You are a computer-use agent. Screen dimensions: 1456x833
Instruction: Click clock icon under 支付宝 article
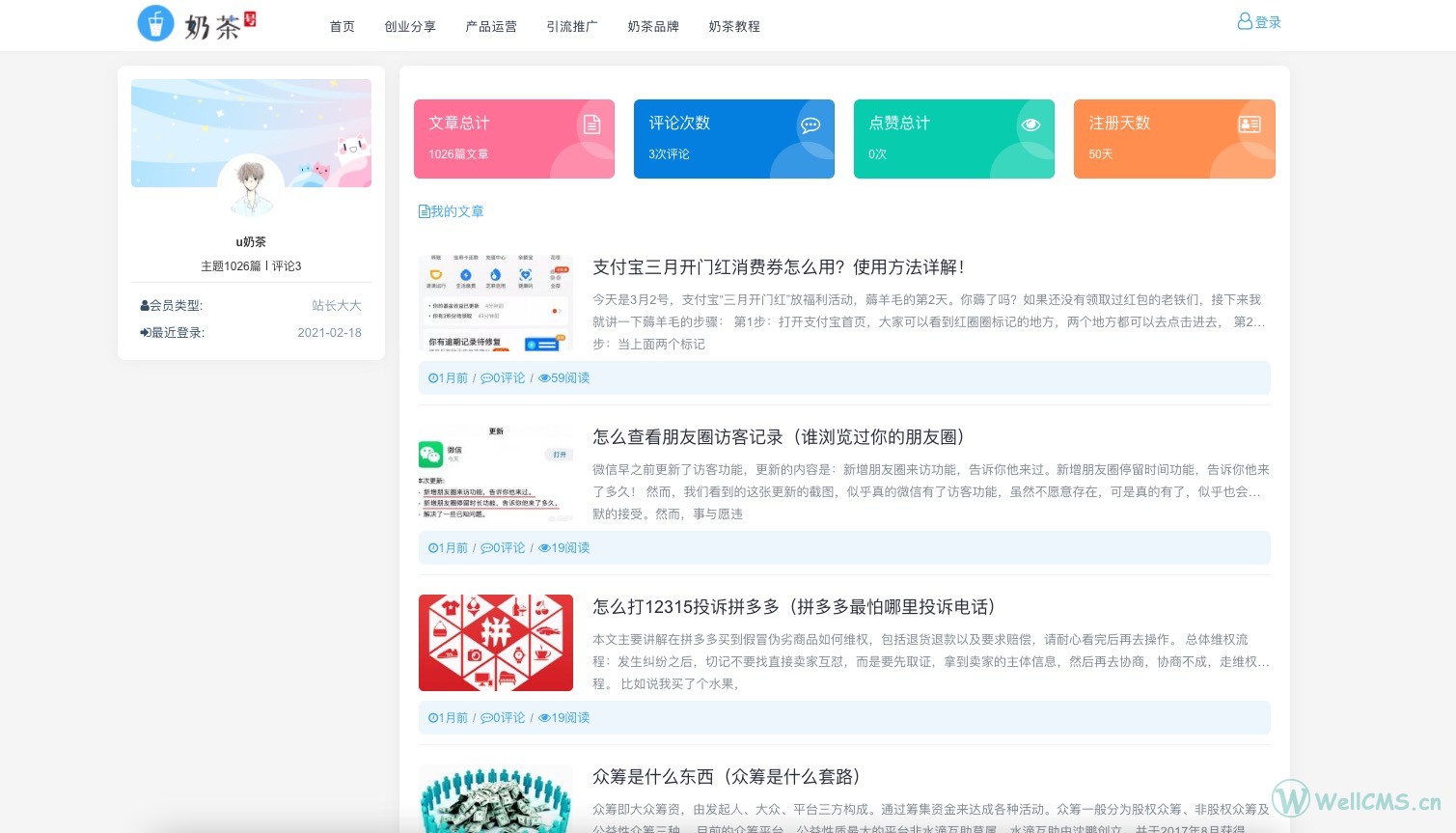433,378
